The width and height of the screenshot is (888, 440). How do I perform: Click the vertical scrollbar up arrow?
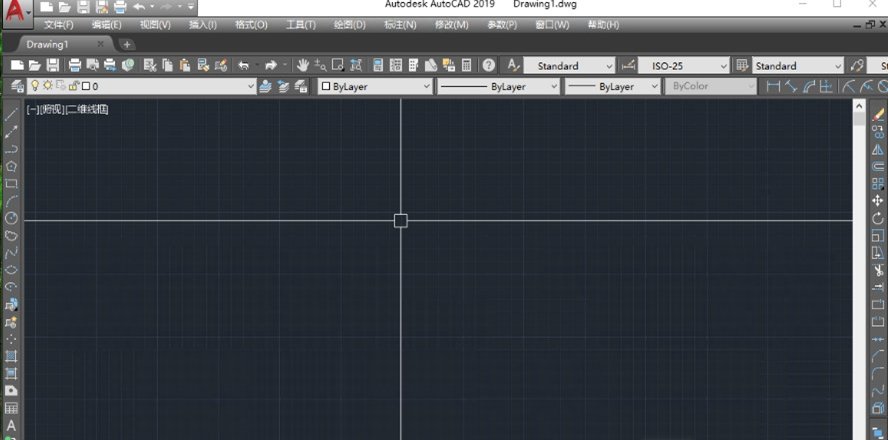[859, 105]
